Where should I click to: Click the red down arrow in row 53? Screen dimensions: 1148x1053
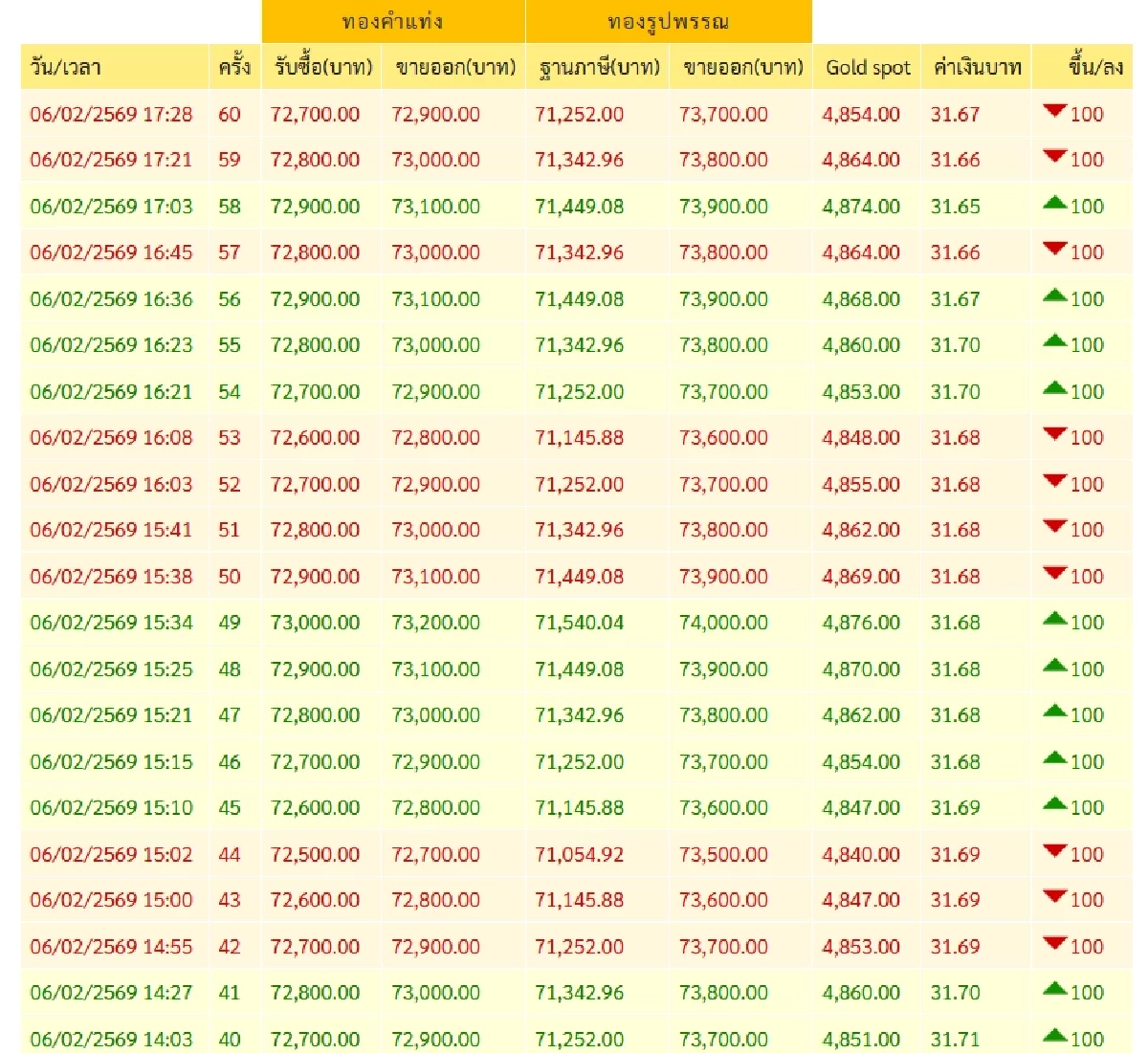click(x=1054, y=435)
